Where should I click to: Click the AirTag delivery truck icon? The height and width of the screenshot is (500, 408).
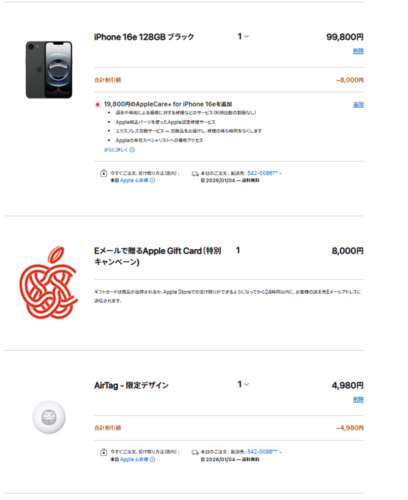click(195, 452)
